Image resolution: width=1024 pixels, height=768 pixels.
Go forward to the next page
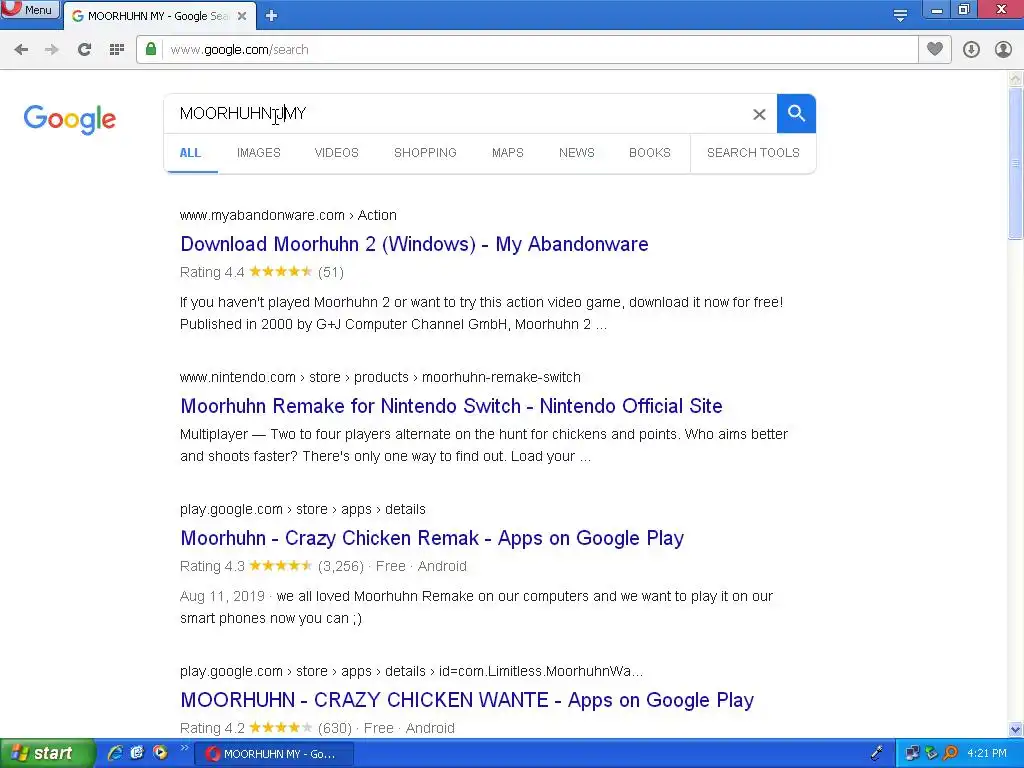click(x=52, y=50)
